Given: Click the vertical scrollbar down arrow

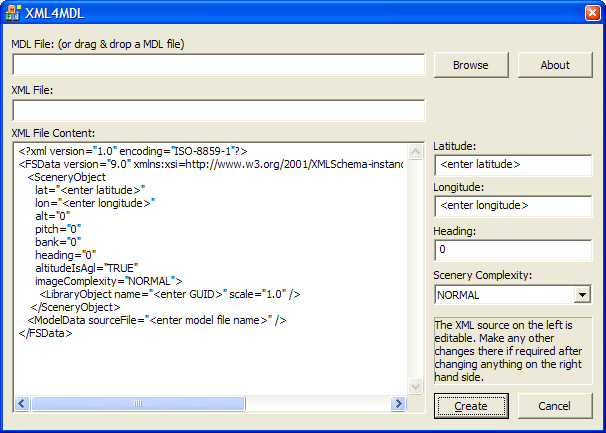Looking at the screenshot, I should click(415, 386).
